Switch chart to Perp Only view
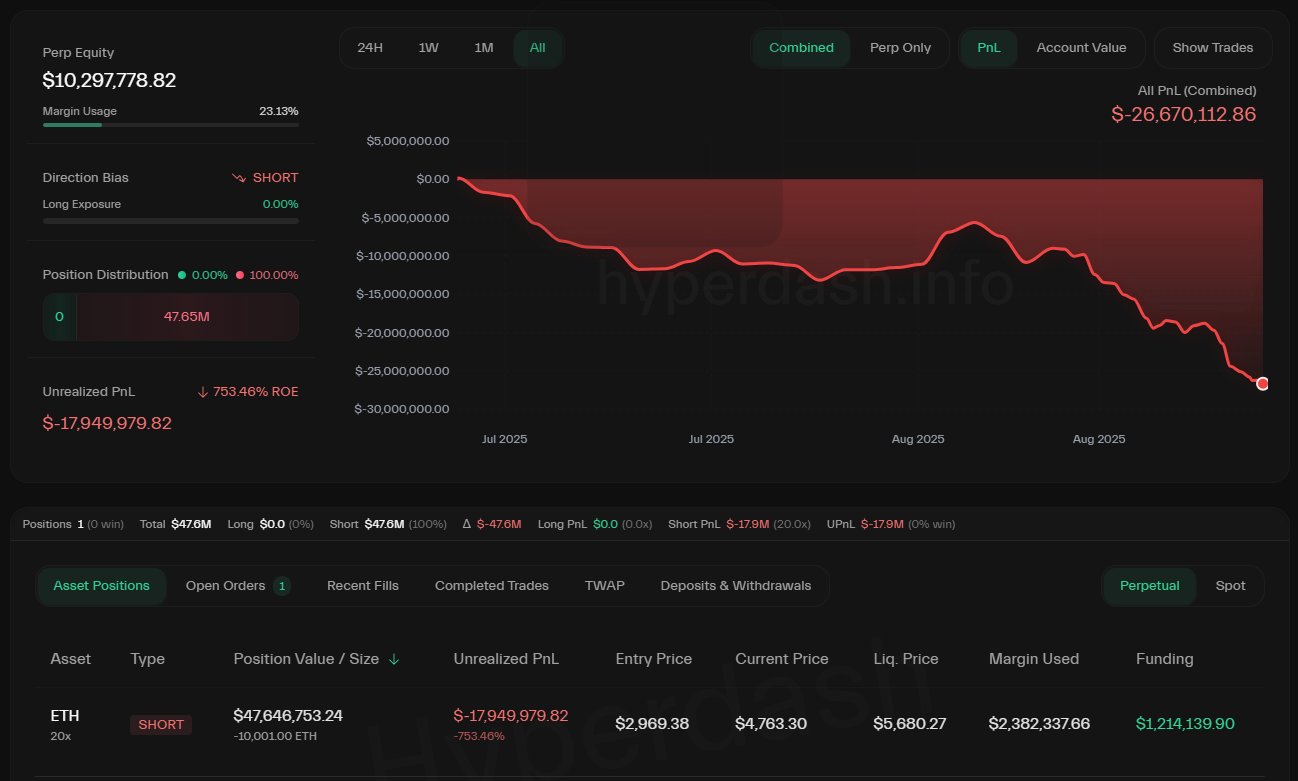 point(900,48)
